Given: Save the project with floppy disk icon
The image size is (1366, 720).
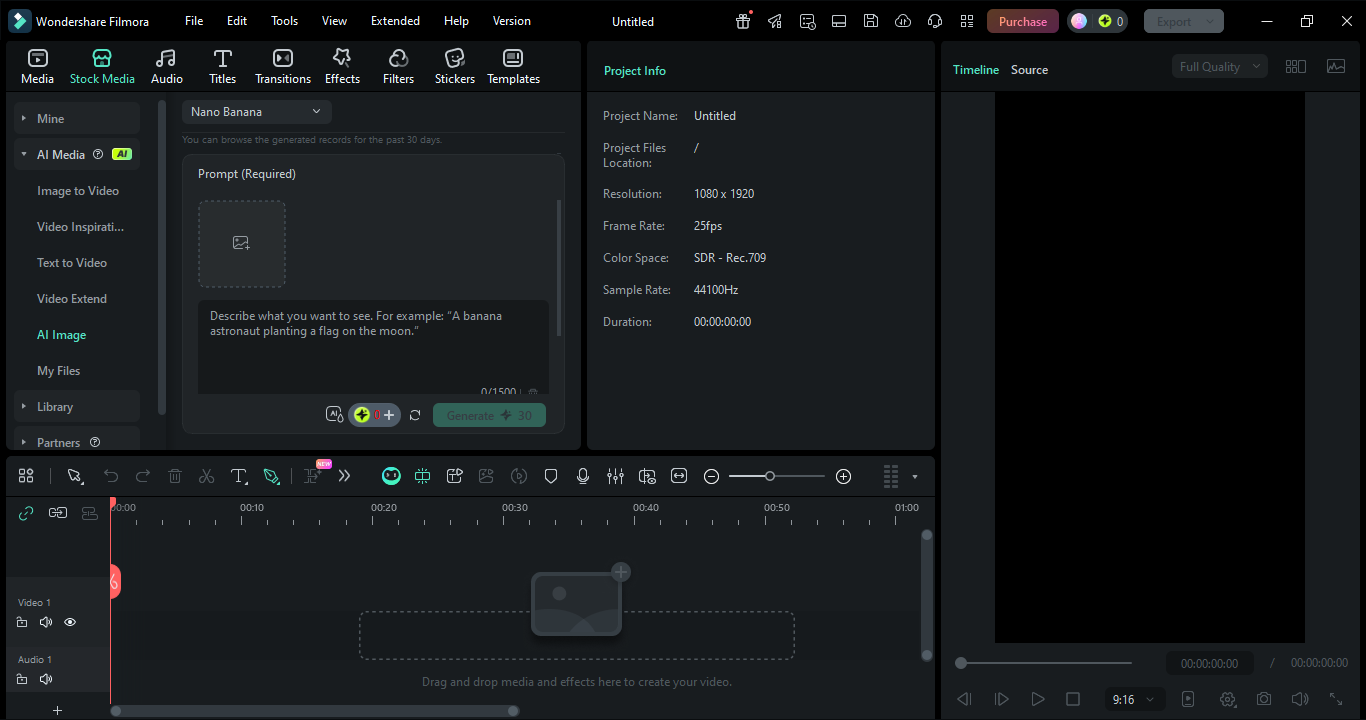Looking at the screenshot, I should pyautogui.click(x=871, y=21).
